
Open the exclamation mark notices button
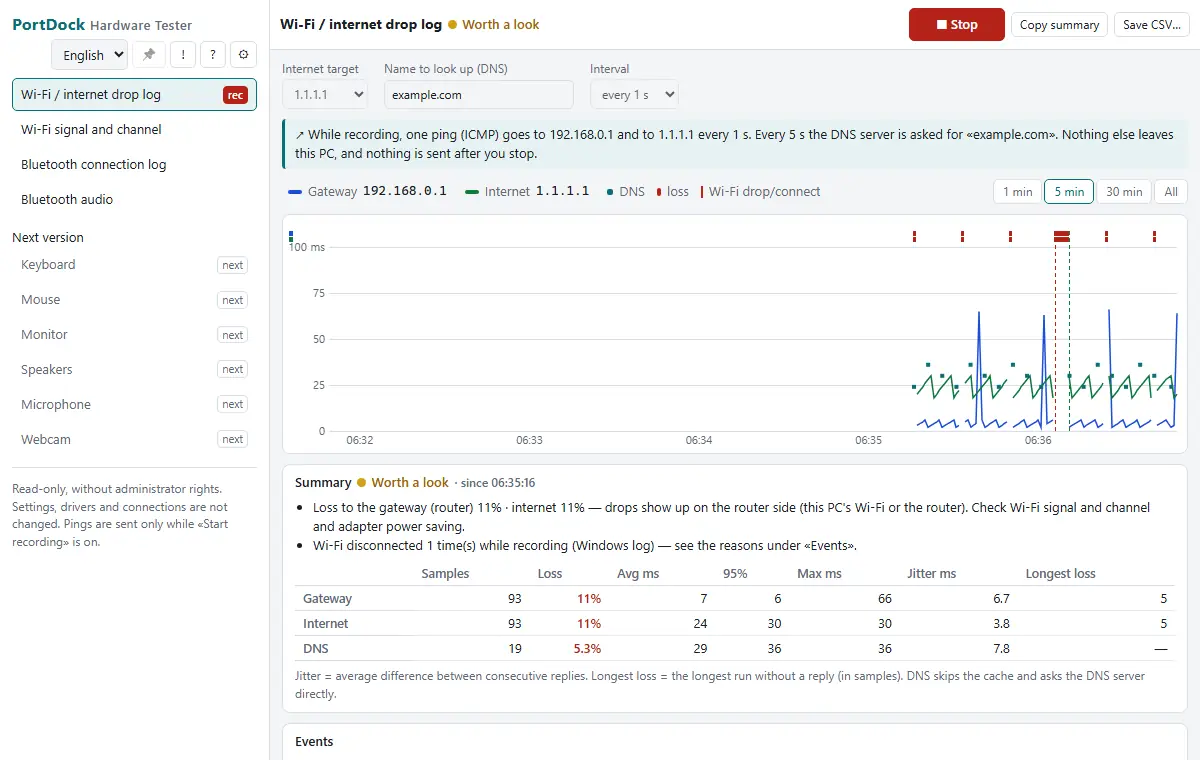click(183, 55)
